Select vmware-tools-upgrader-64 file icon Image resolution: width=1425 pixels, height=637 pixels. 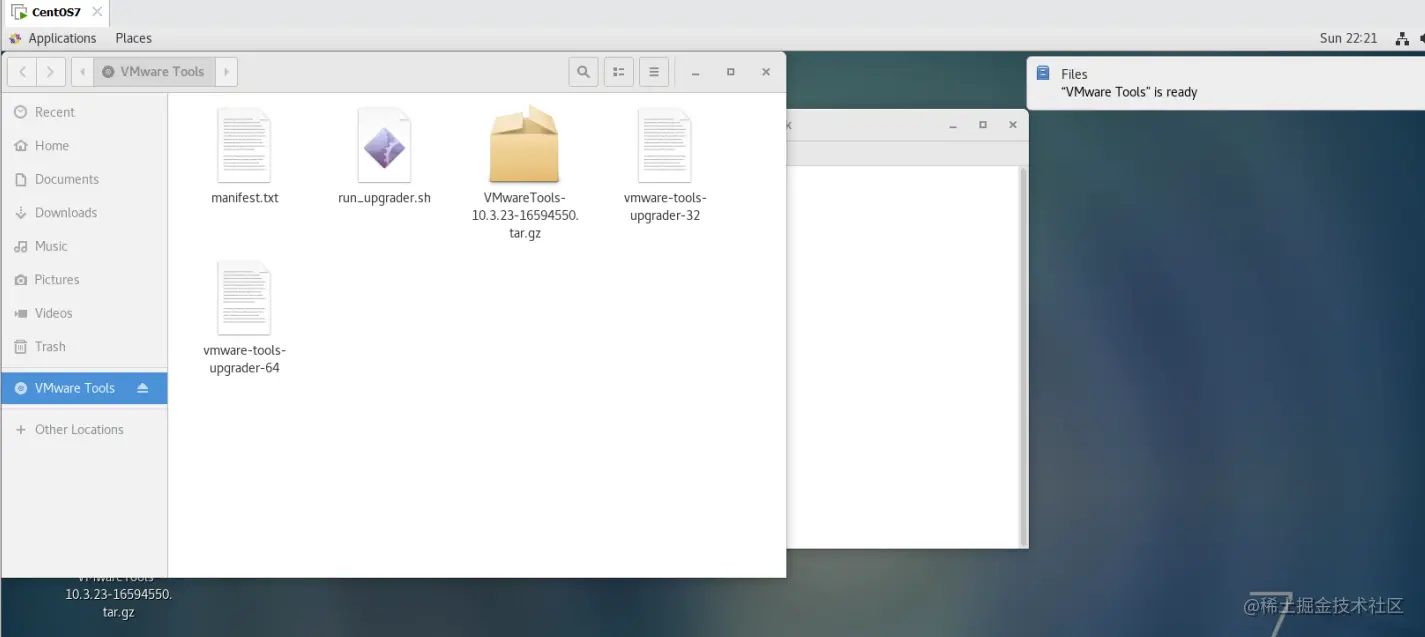pyautogui.click(x=244, y=298)
